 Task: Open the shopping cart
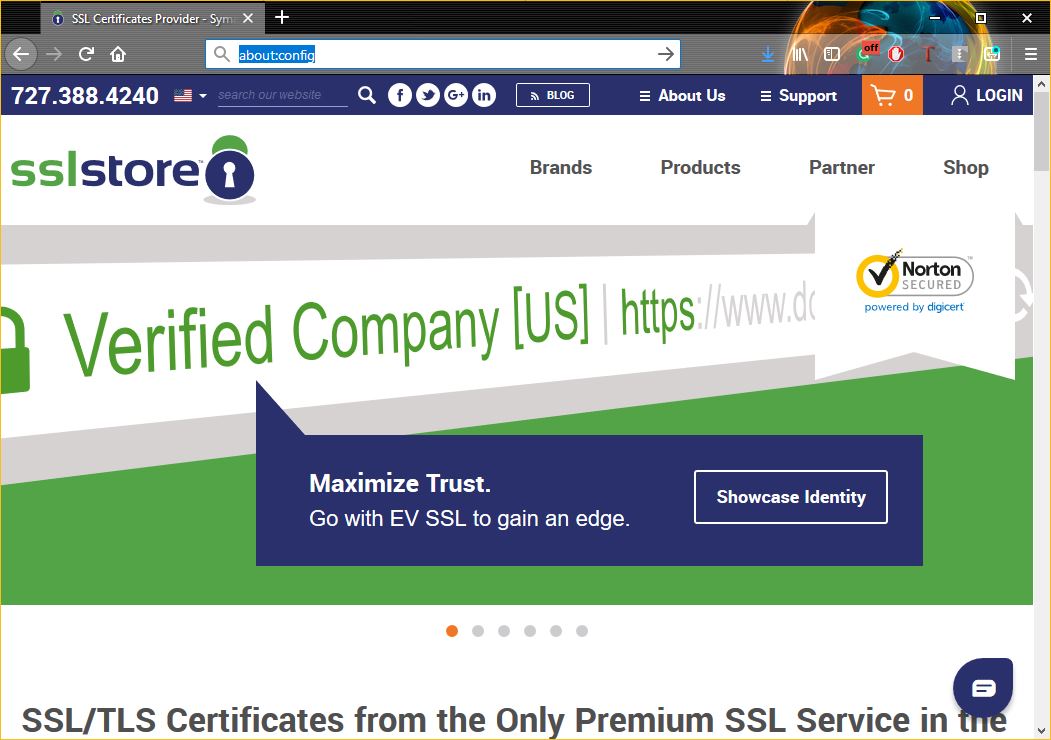[892, 95]
